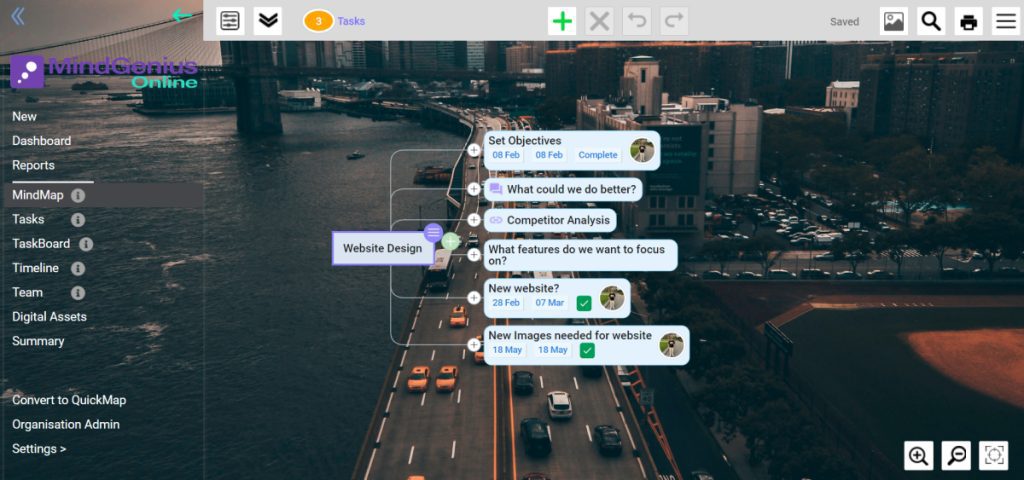Viewport: 1024px width, 480px height.
Task: Click the fit-to-screen icon
Action: pos(994,456)
